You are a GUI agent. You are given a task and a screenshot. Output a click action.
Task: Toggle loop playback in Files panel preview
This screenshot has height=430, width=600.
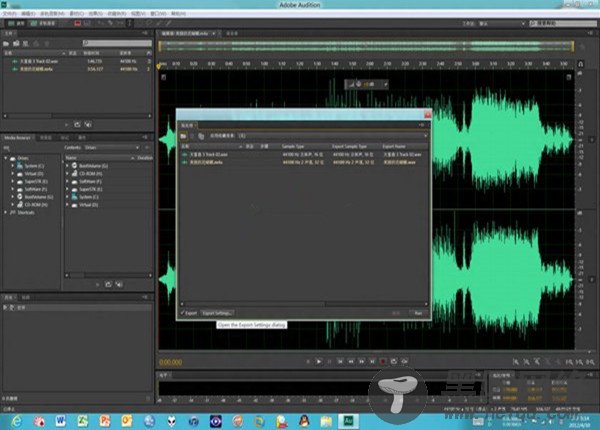[77, 125]
